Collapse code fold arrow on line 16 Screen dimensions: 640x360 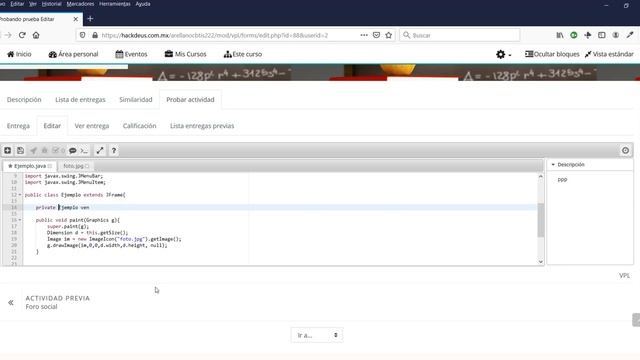pyautogui.click(x=20, y=220)
